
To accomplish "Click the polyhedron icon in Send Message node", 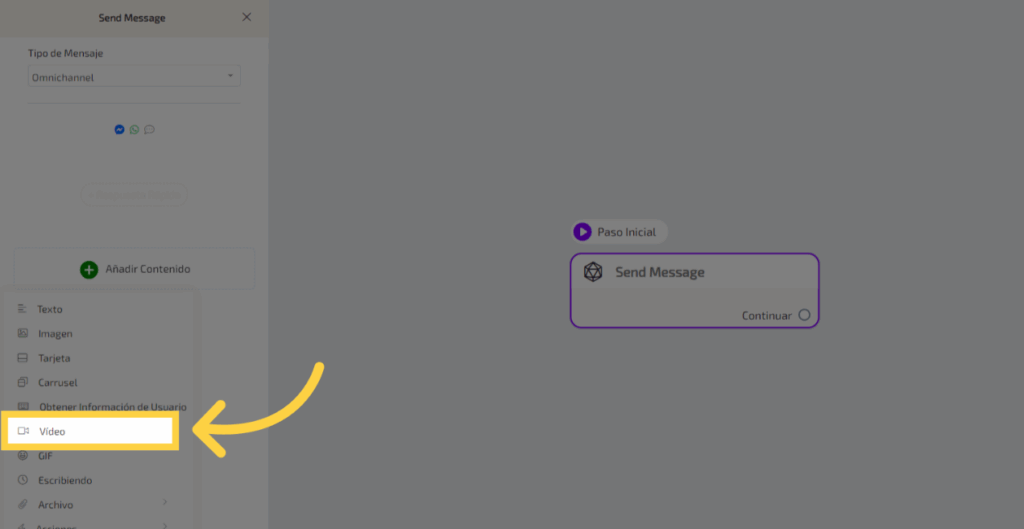I will click(x=593, y=272).
